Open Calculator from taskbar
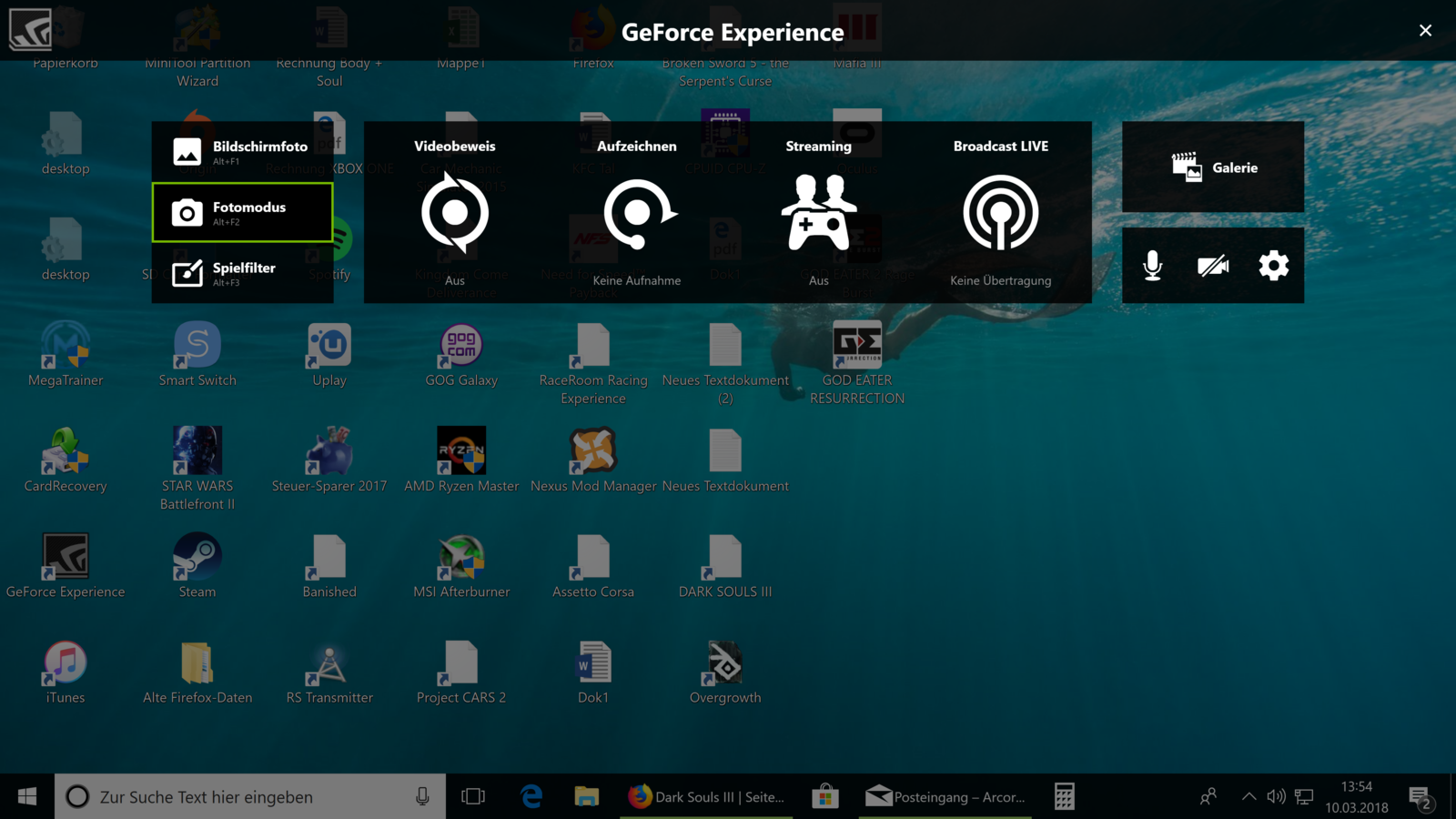 click(x=1065, y=796)
